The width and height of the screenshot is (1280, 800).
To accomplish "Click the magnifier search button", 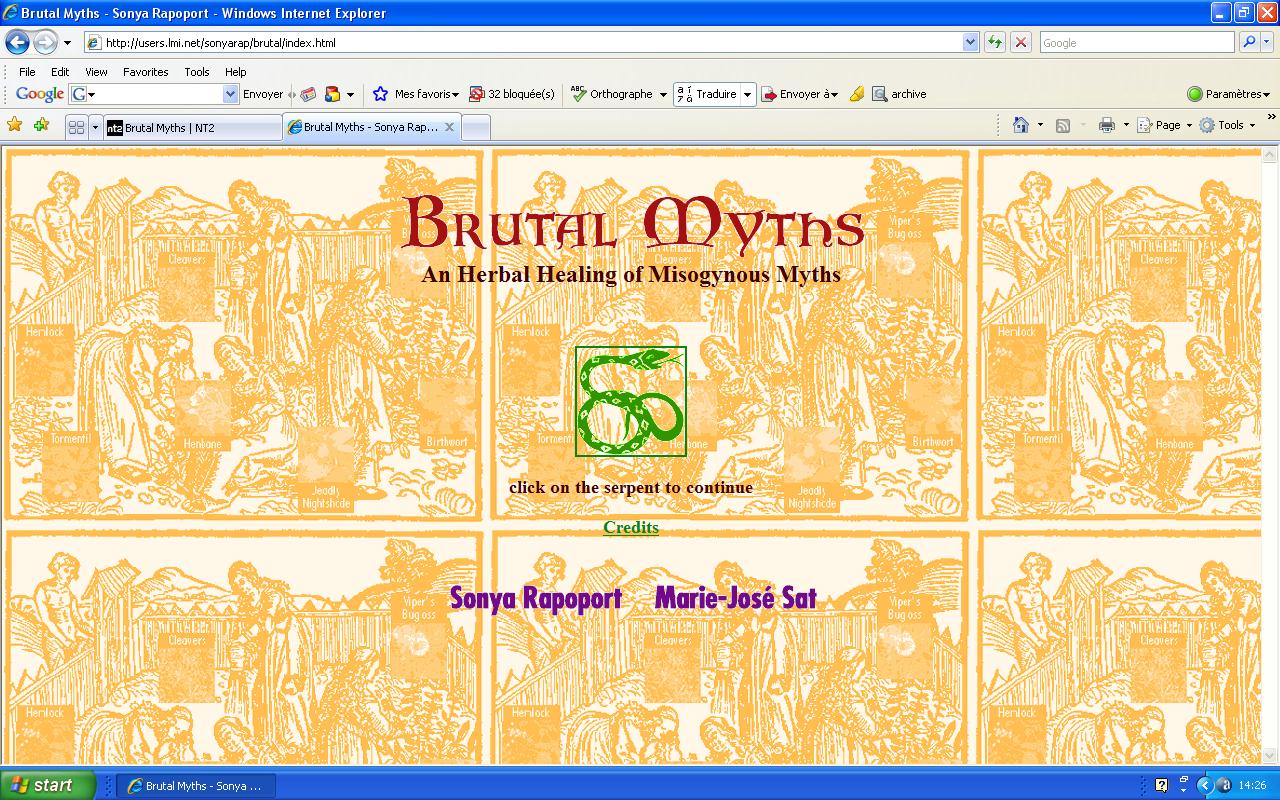I will click(1248, 42).
